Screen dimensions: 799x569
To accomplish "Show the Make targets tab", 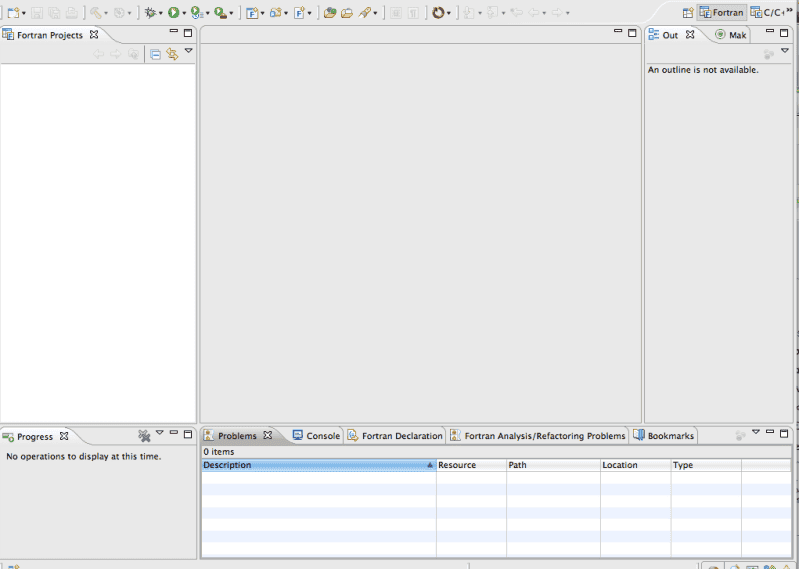I will (731, 35).
